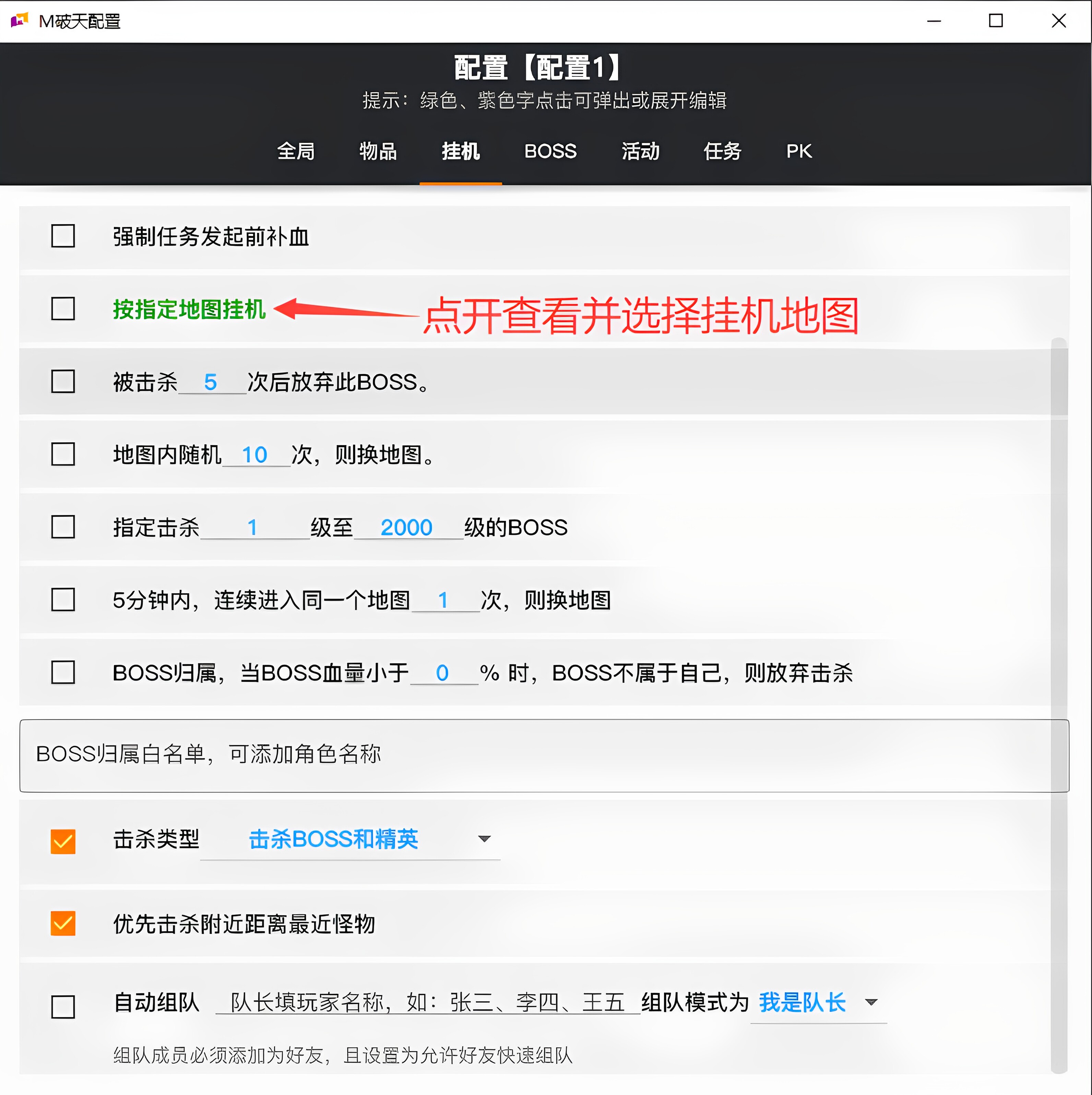Enable 地图内随机次则换地图 checkbox
The height and width of the screenshot is (1095, 1092).
point(63,454)
